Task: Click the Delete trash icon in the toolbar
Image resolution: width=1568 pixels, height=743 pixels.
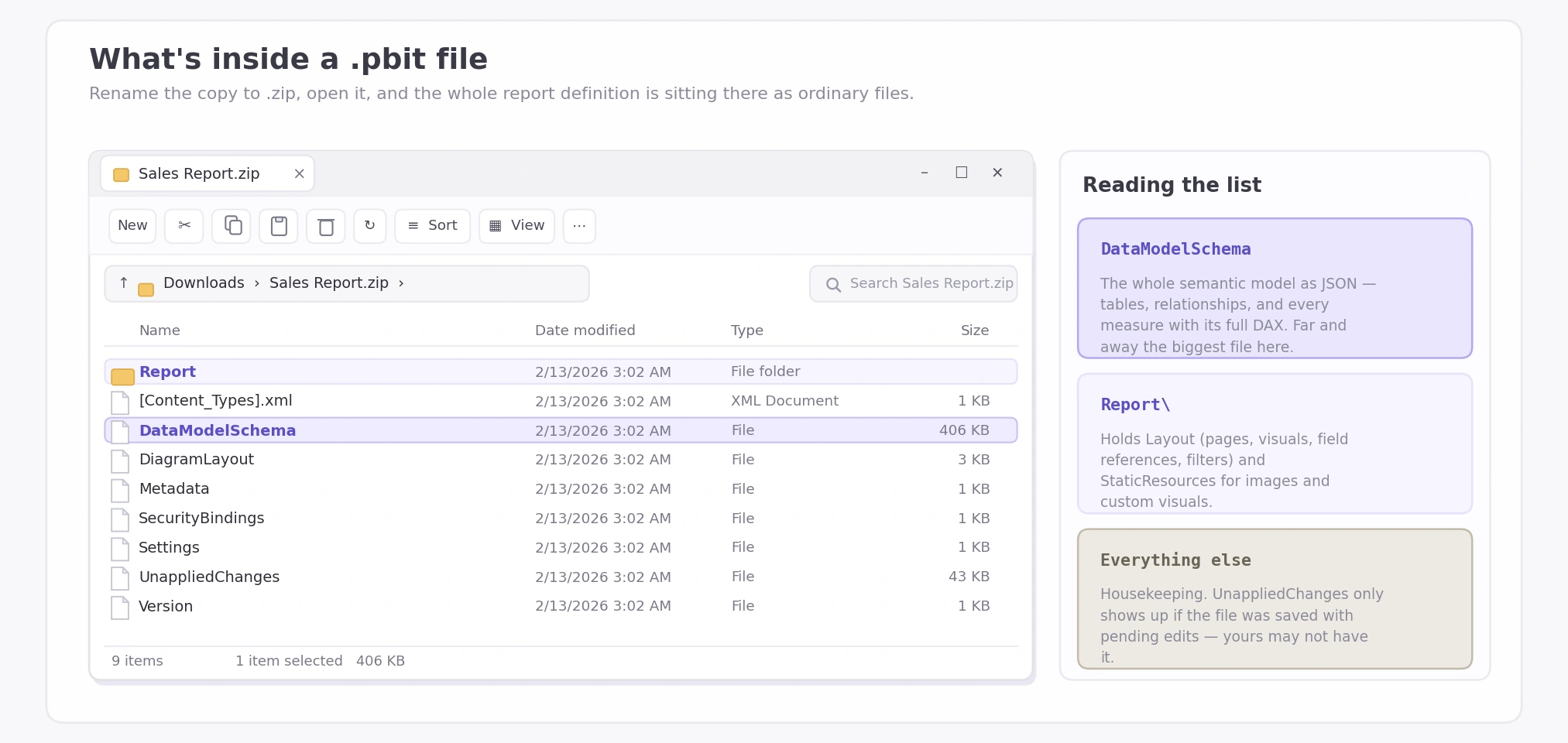Action: (x=326, y=227)
